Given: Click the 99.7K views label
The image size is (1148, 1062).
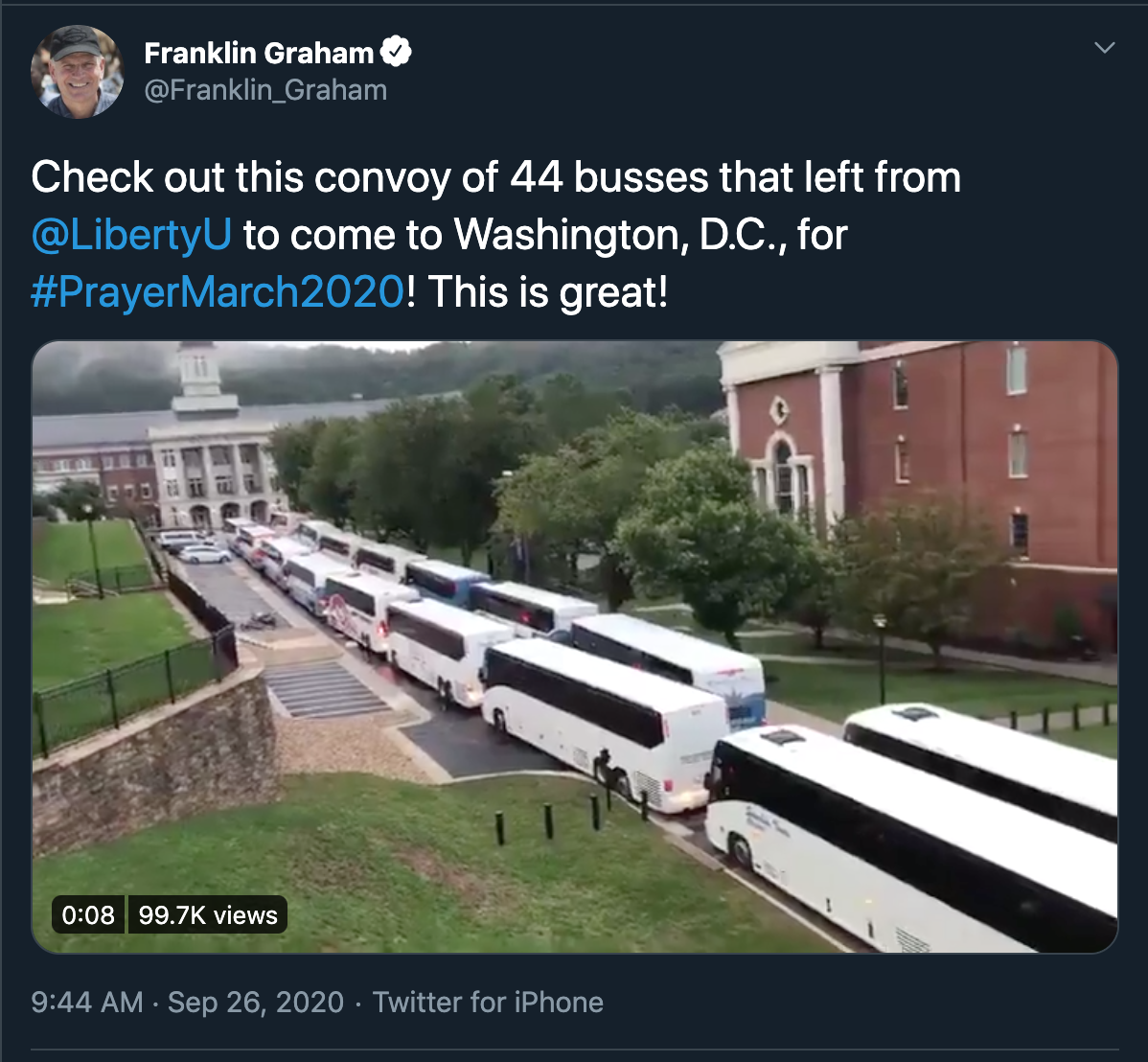Looking at the screenshot, I should tap(208, 915).
